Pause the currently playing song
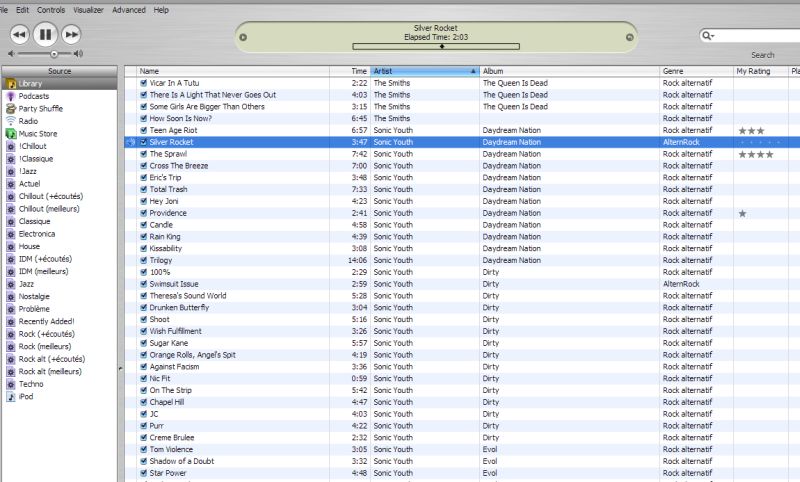Viewport: 800px width, 482px height. pos(45,34)
